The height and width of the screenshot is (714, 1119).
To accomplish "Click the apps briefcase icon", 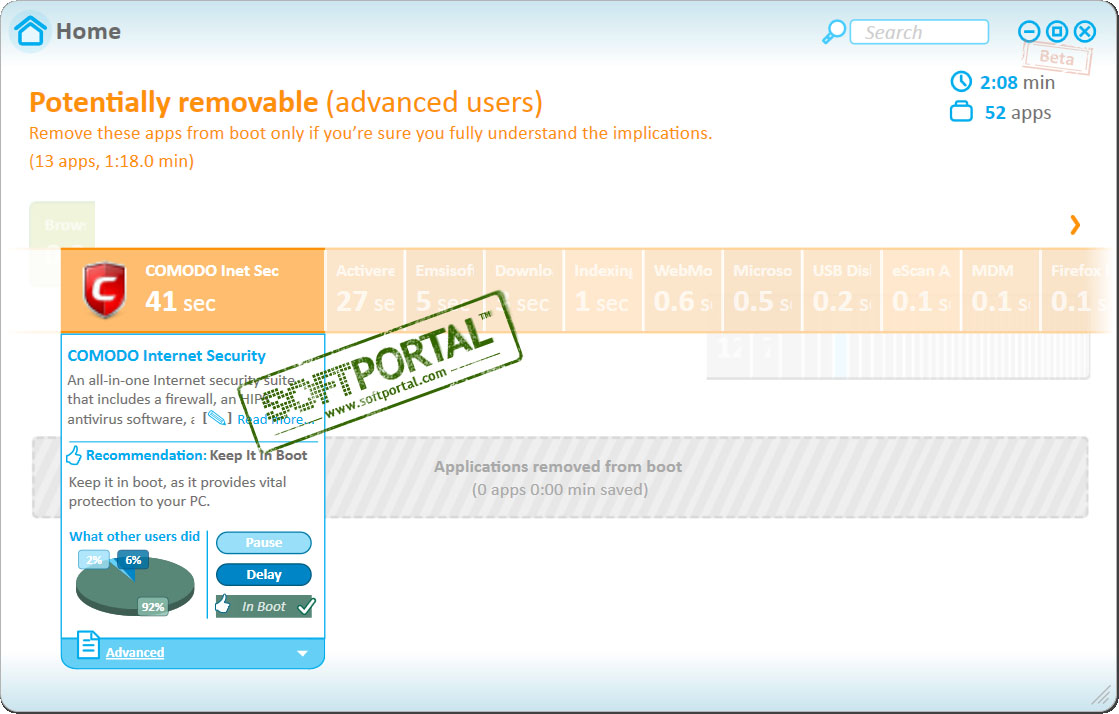I will pos(961,112).
